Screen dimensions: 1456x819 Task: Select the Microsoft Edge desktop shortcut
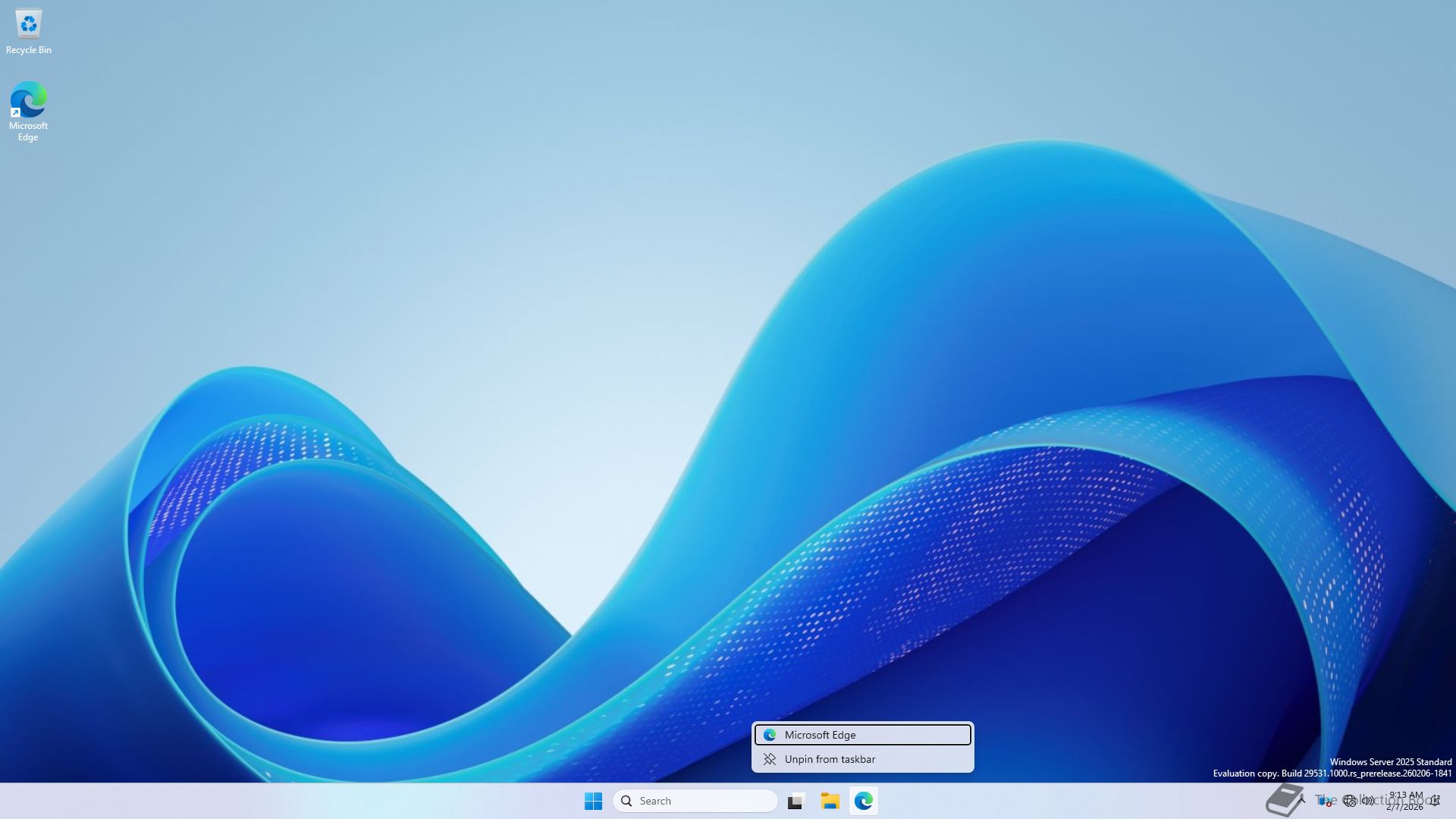point(29,100)
